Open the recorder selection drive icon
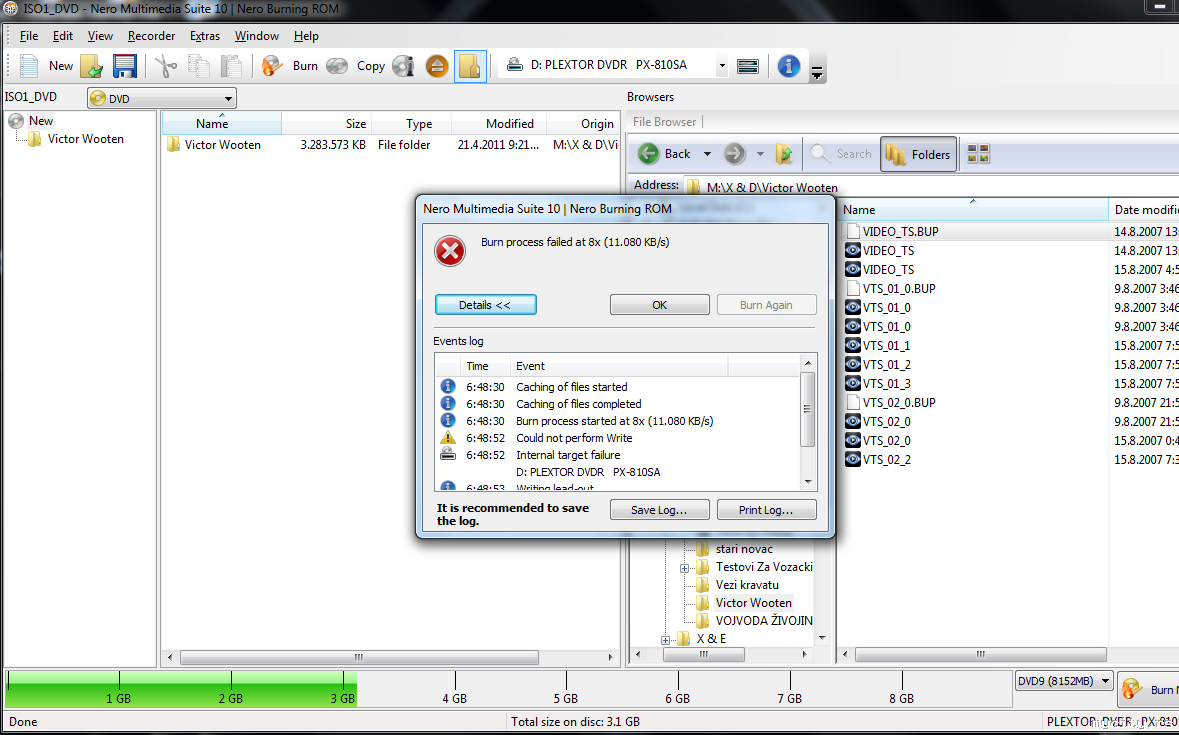Screen dimensions: 1179x735 (x=515, y=65)
